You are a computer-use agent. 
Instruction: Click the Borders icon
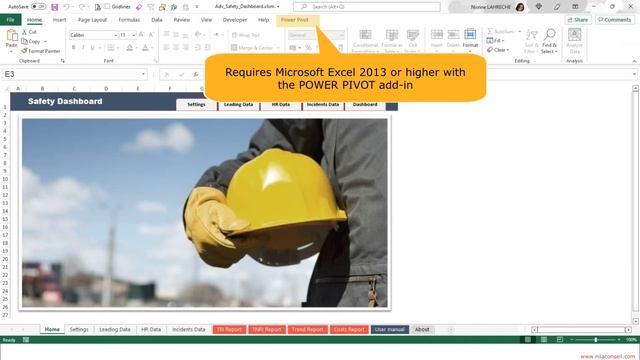coord(111,48)
